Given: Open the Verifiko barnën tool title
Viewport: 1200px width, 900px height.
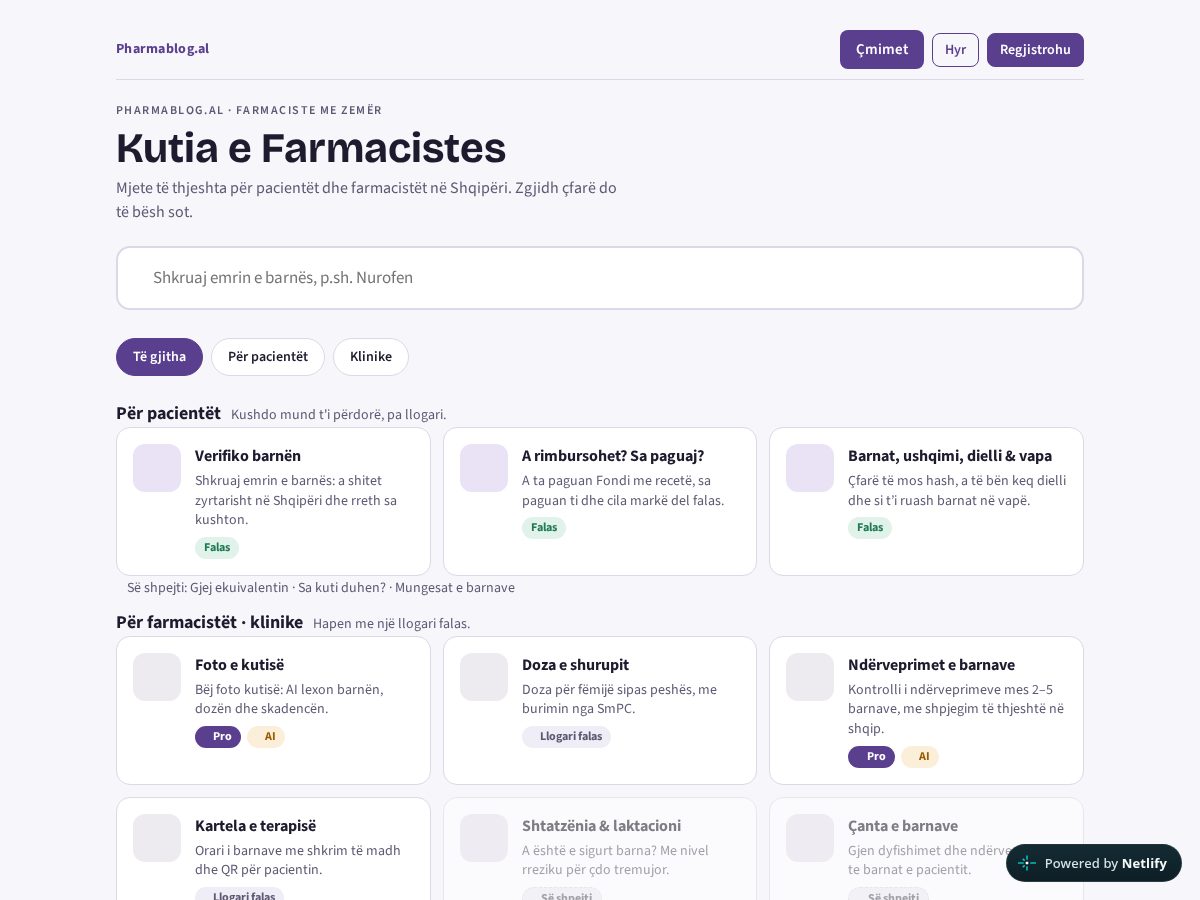Looking at the screenshot, I should (x=248, y=456).
